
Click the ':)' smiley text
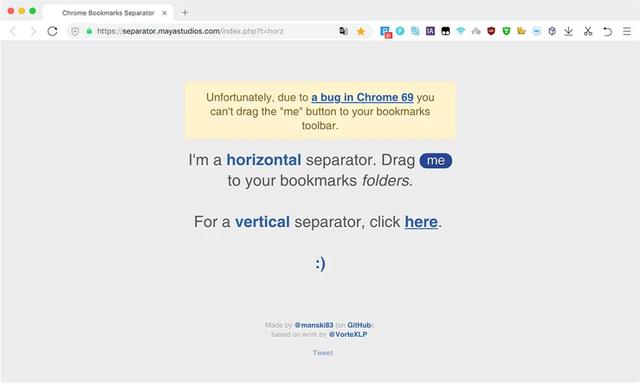pyautogui.click(x=320, y=263)
